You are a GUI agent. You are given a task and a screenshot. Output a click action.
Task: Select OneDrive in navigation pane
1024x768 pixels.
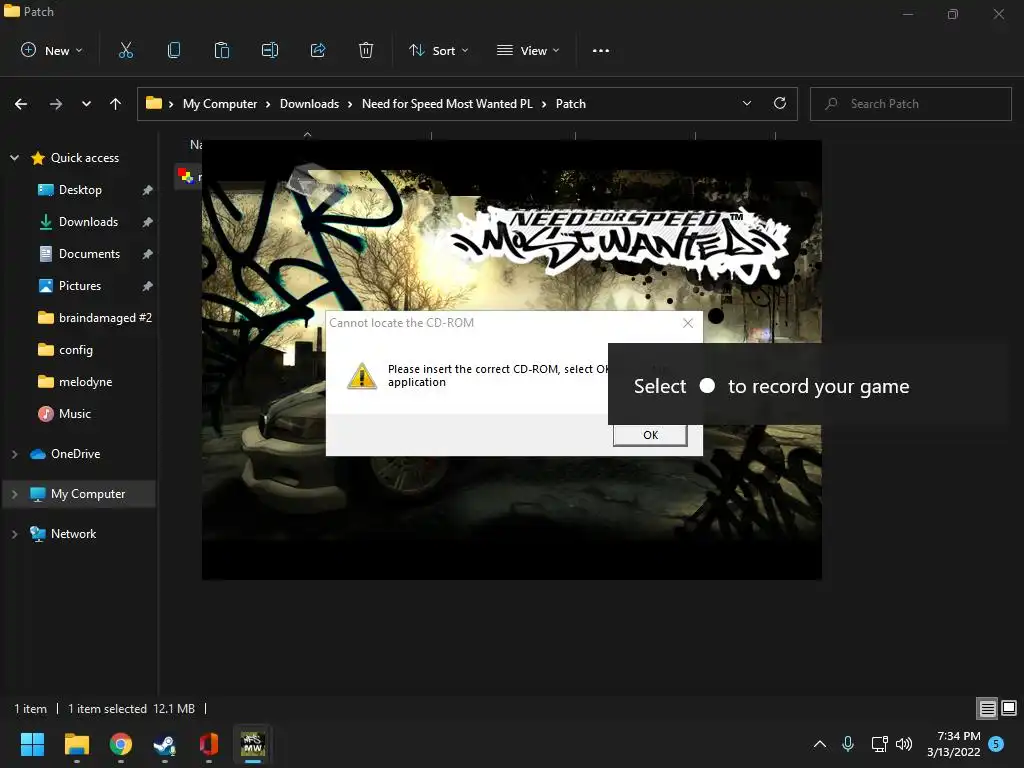(76, 454)
